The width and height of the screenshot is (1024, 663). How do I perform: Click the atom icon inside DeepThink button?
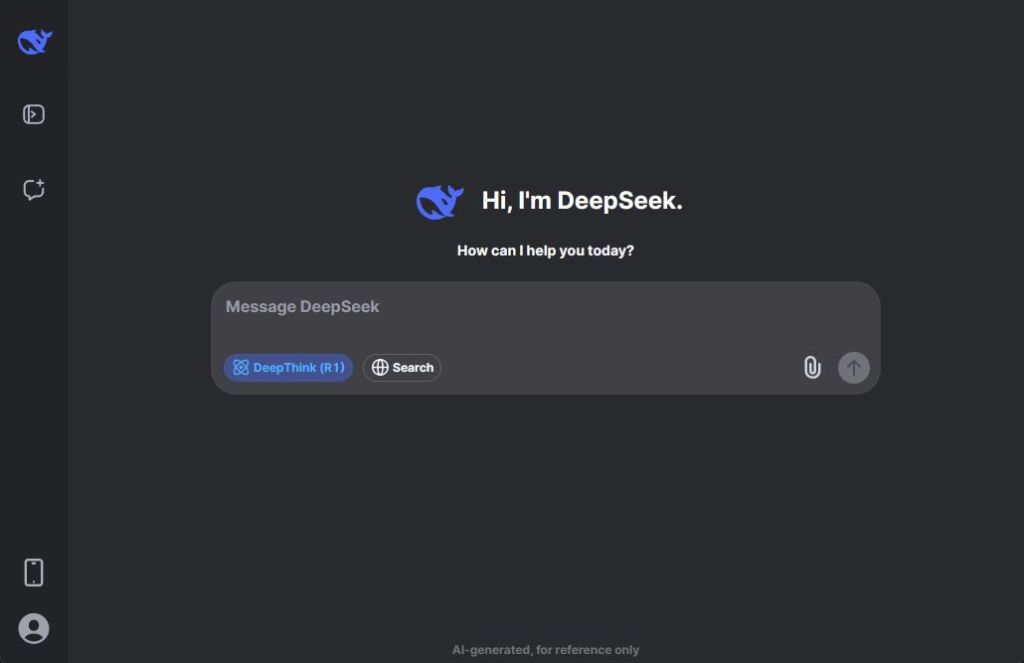(241, 367)
